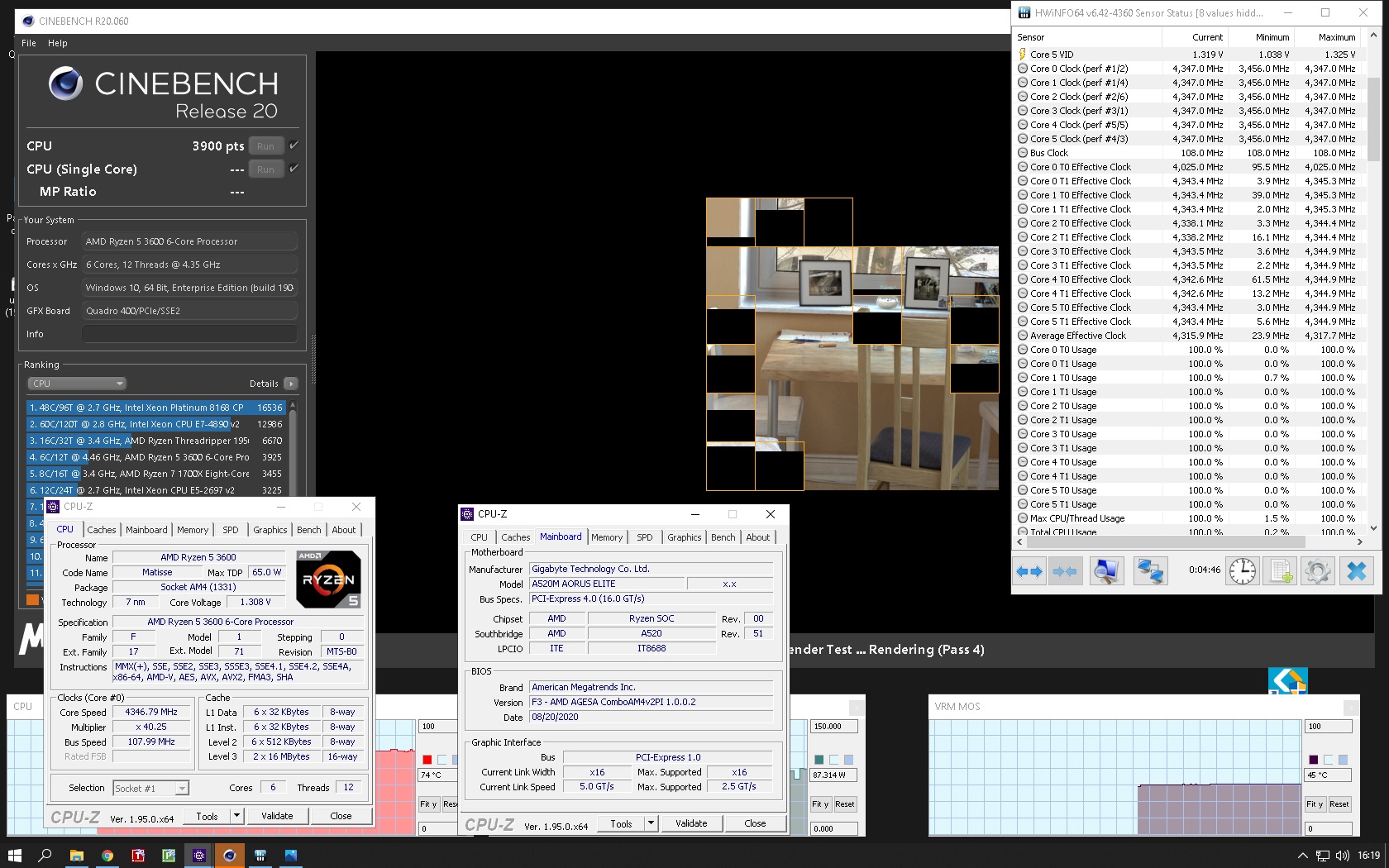
Task: Open SPD tab in Mainboard CPU-Z window
Action: pos(645,537)
